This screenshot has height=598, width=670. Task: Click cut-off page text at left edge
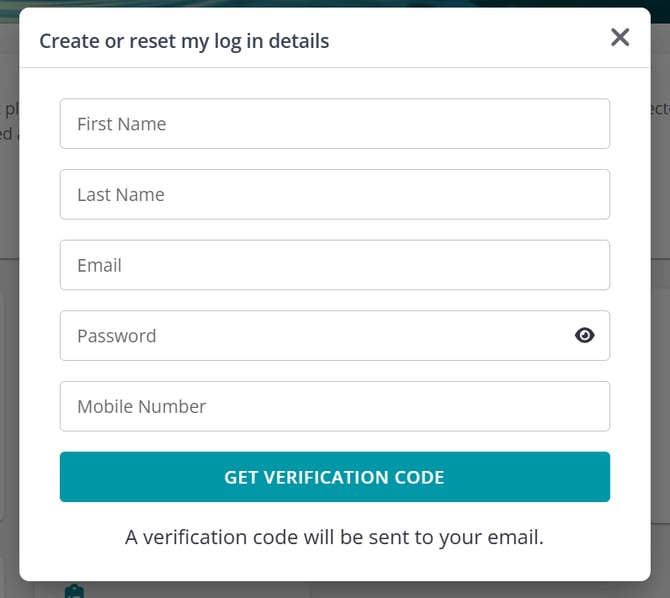[8, 121]
